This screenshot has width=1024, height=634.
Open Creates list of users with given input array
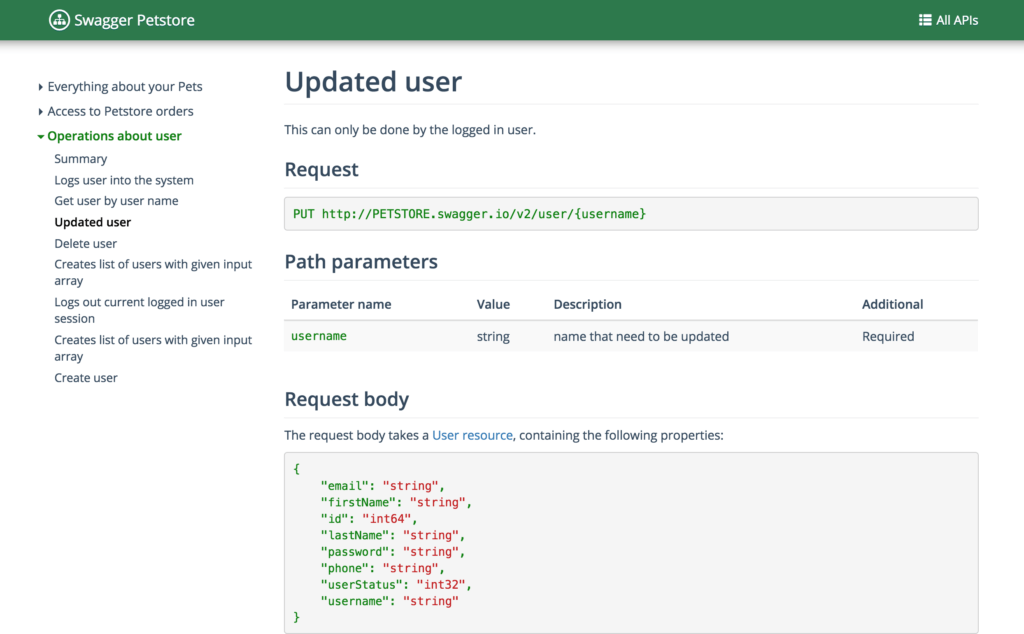(152, 272)
